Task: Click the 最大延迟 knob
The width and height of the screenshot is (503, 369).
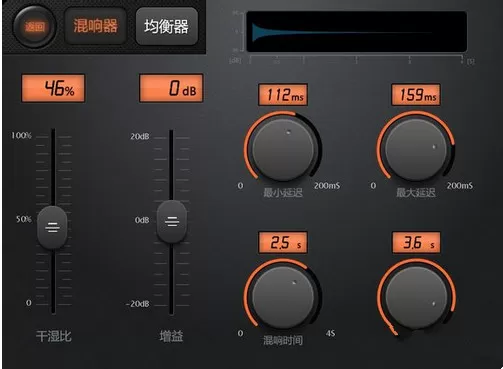Action: point(416,150)
